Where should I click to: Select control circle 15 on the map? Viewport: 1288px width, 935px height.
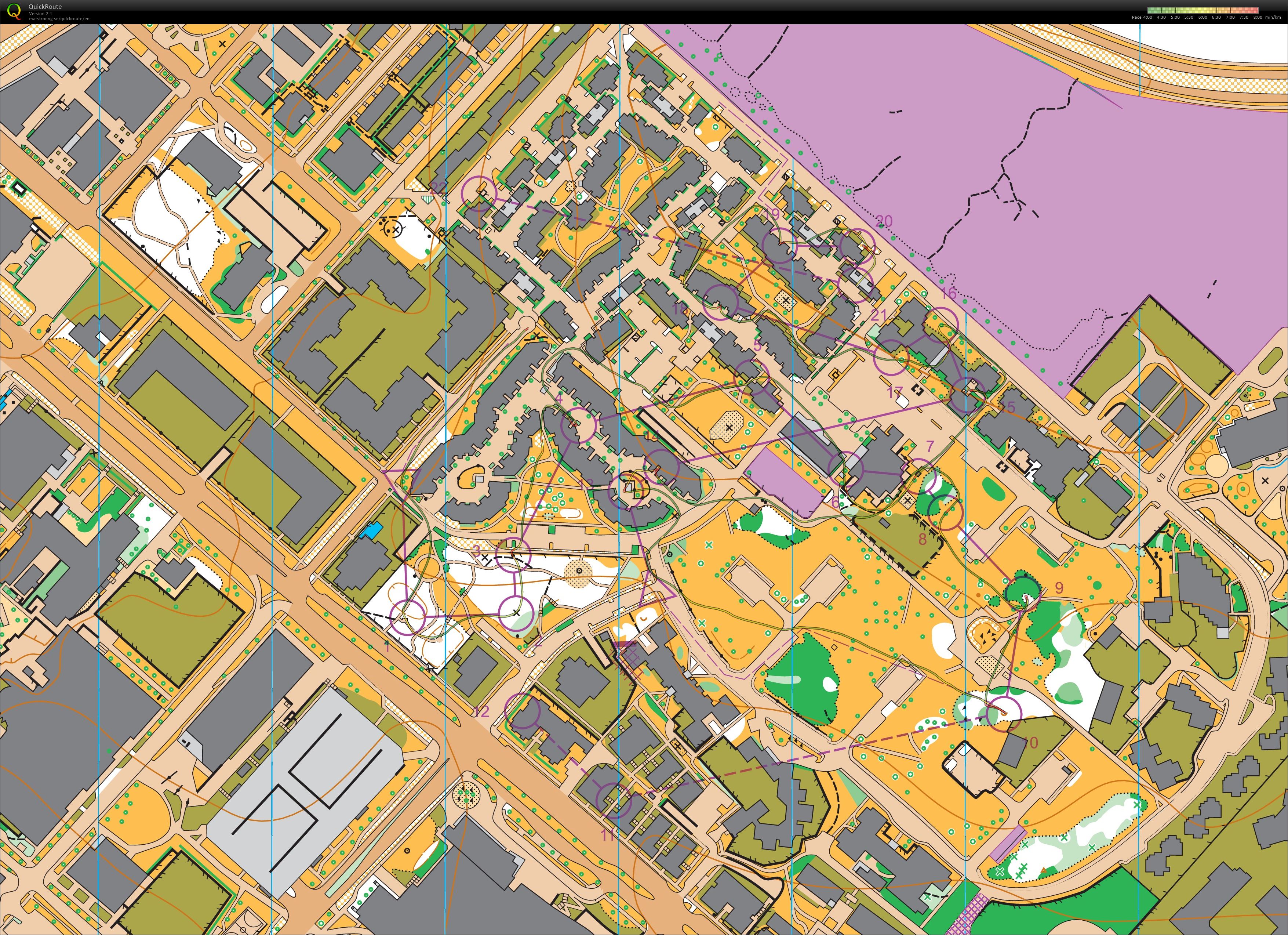tap(967, 395)
